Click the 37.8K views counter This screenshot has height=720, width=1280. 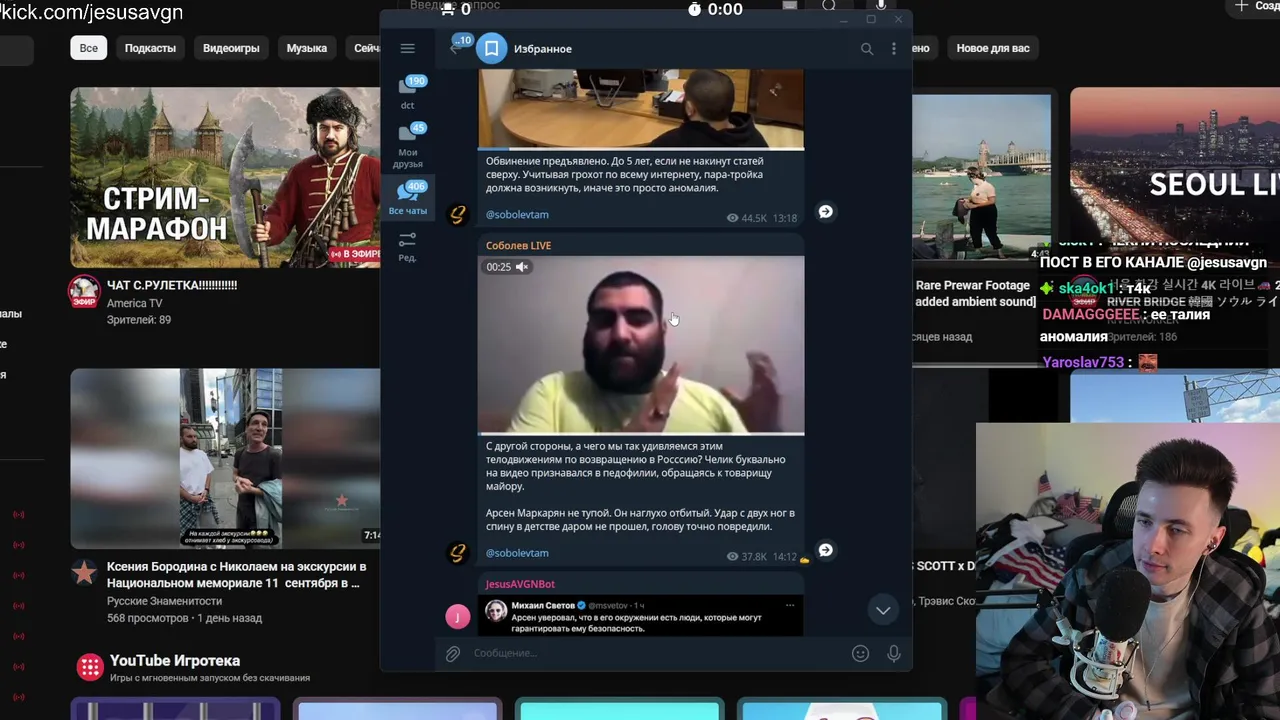[x=747, y=556]
